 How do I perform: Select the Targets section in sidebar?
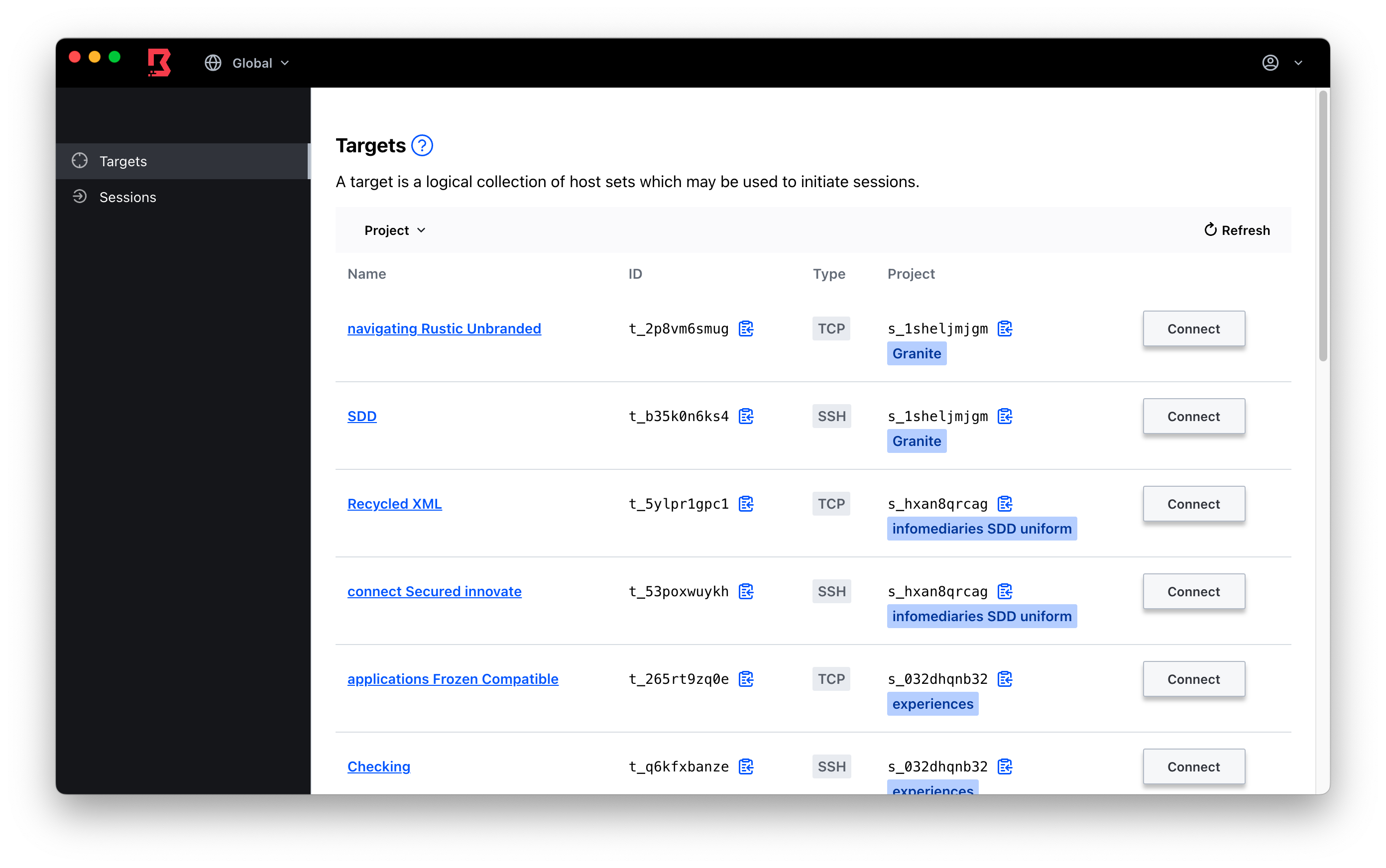point(123,161)
